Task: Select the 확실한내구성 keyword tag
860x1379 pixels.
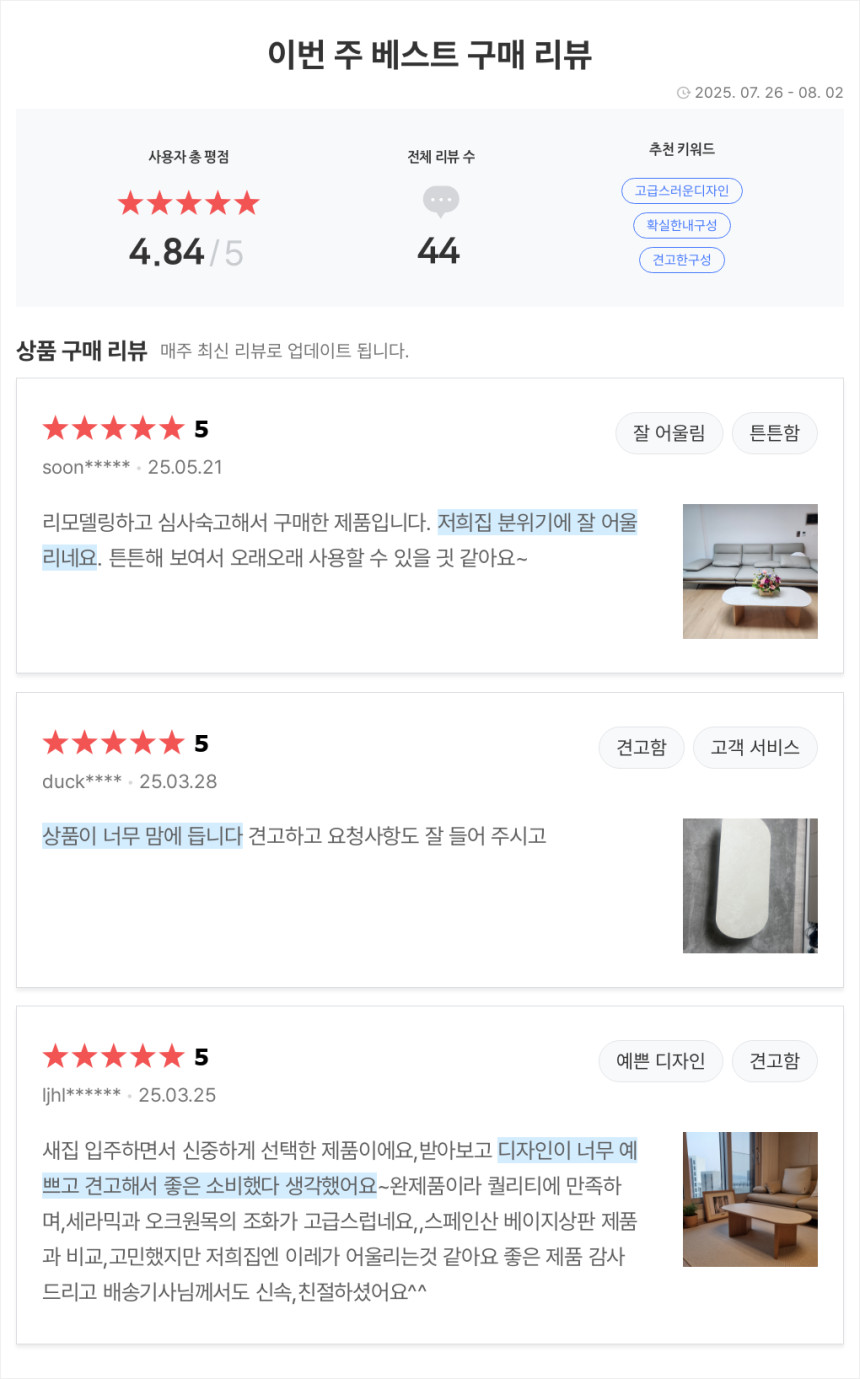Action: point(682,225)
